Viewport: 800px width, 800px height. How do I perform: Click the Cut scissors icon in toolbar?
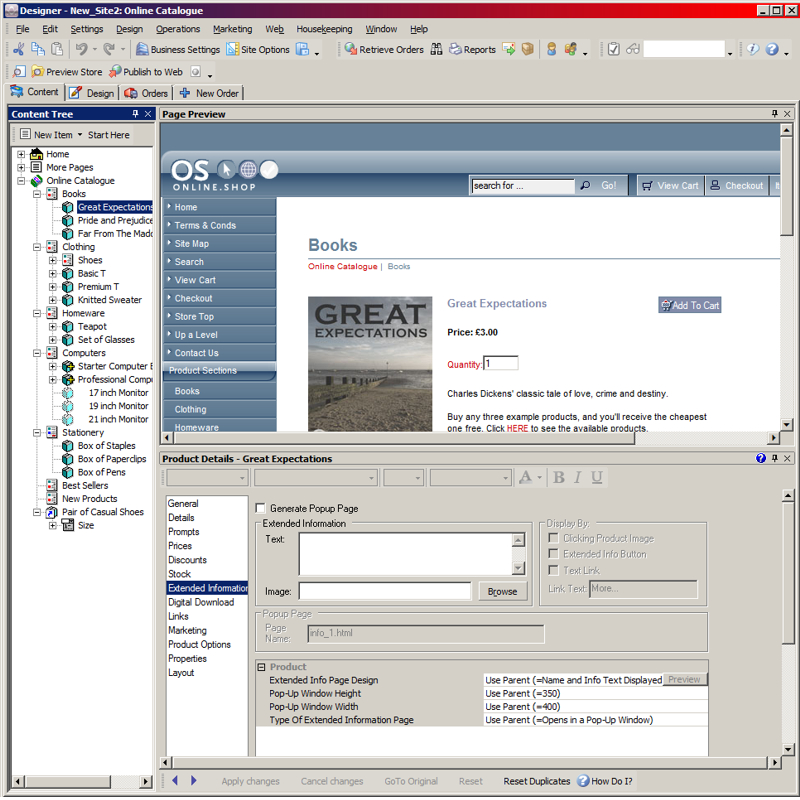(18, 49)
